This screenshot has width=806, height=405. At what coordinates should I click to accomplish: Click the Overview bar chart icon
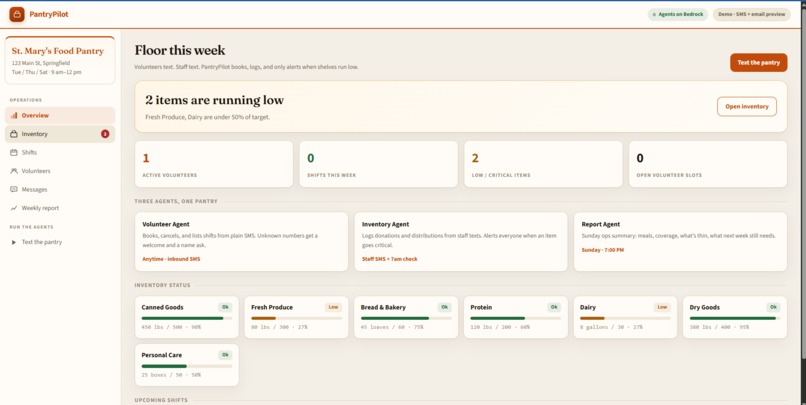click(14, 116)
